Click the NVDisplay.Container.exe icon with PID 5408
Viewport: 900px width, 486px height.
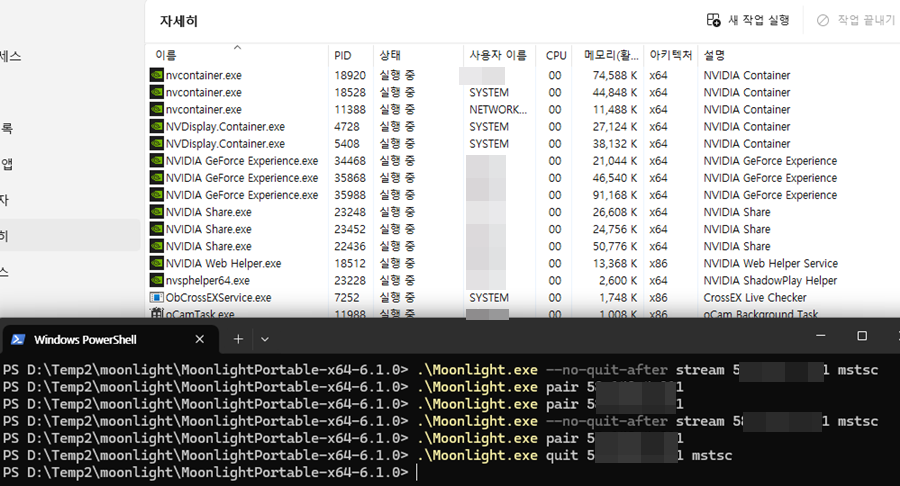(157, 144)
